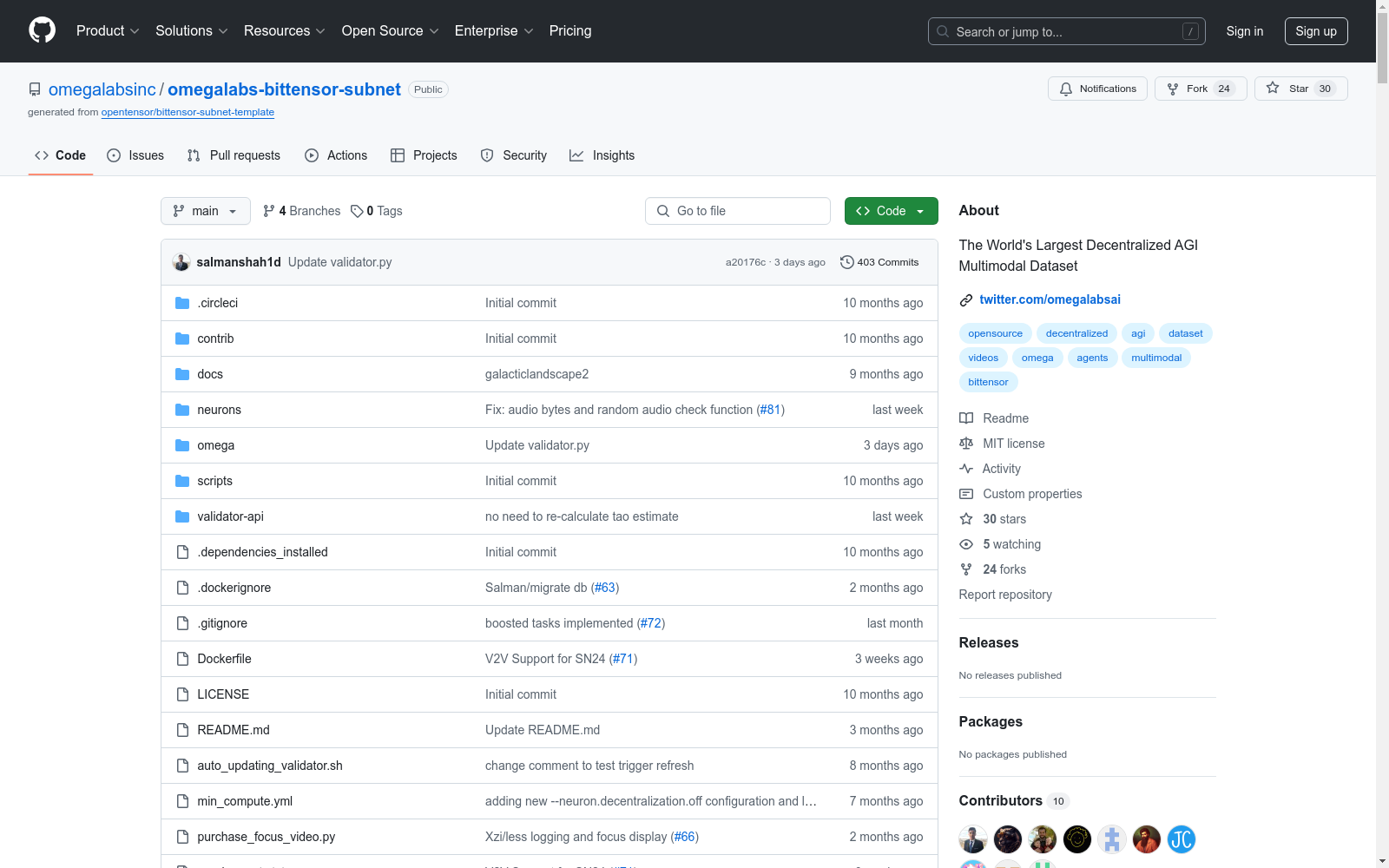Image resolution: width=1389 pixels, height=868 pixels.
Task: Open the Releases heading link
Action: point(989,642)
